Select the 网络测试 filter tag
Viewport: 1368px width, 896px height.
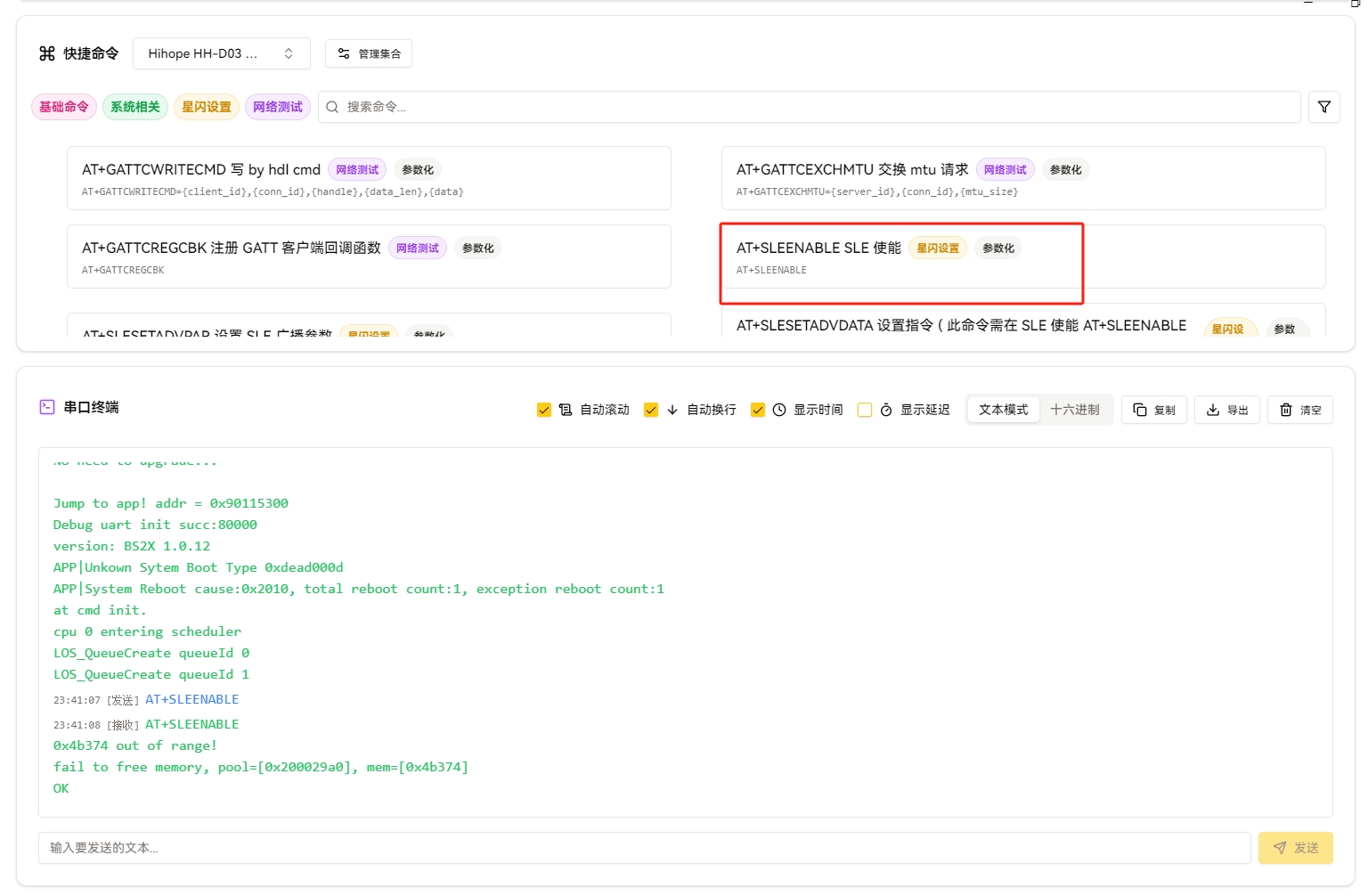click(x=278, y=107)
